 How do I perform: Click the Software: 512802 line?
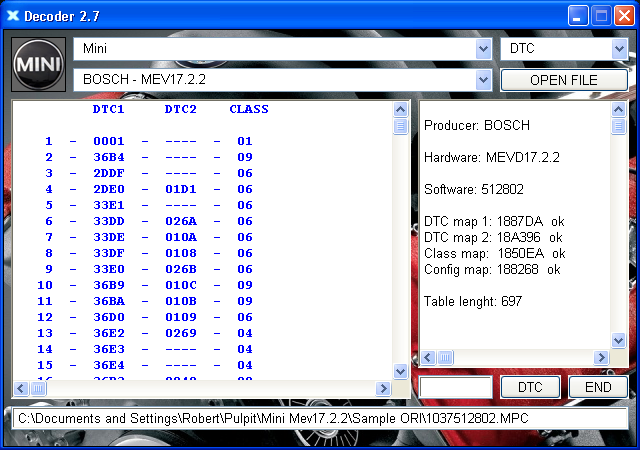473,189
